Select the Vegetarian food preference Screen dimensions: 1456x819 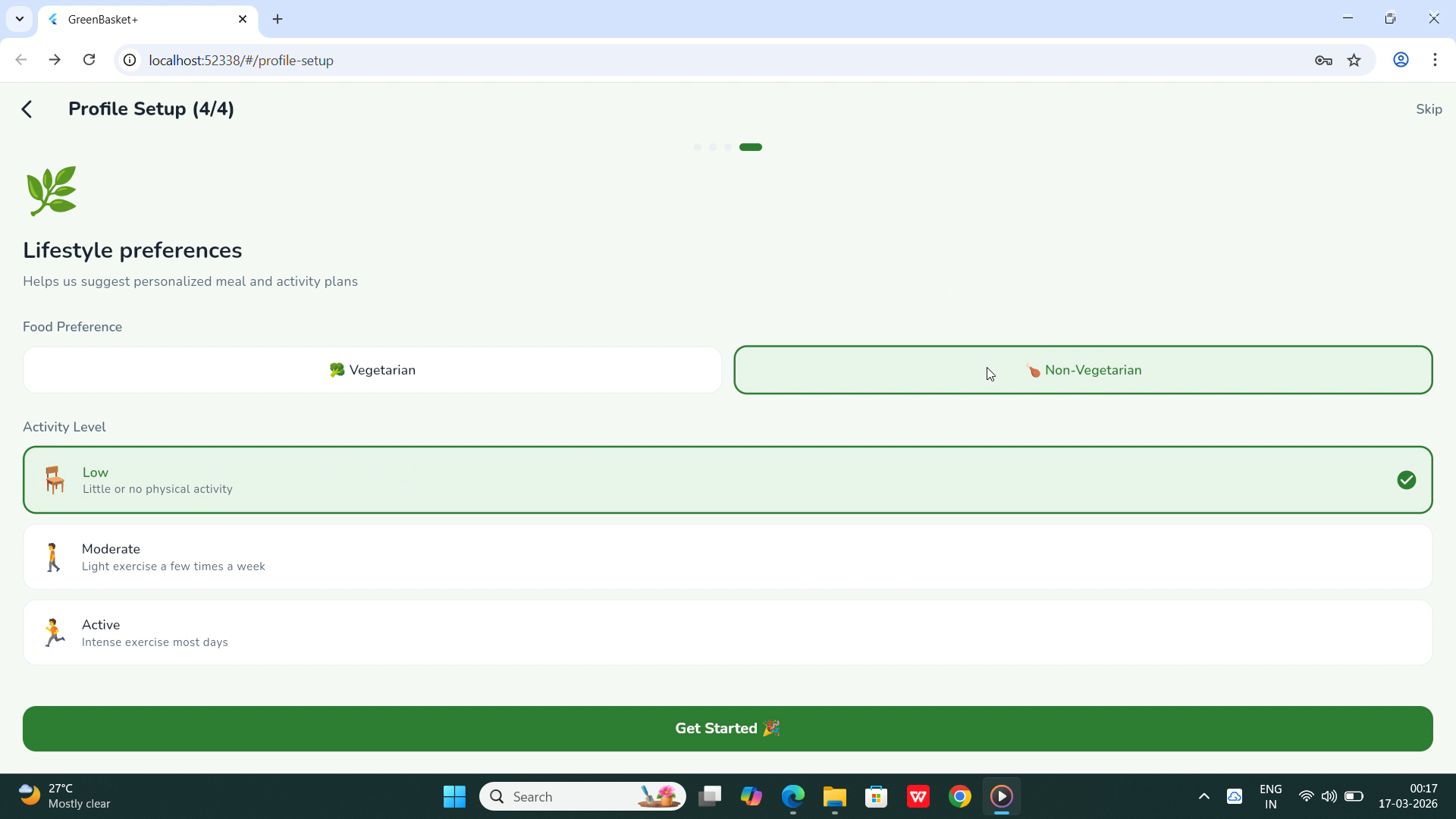(372, 370)
